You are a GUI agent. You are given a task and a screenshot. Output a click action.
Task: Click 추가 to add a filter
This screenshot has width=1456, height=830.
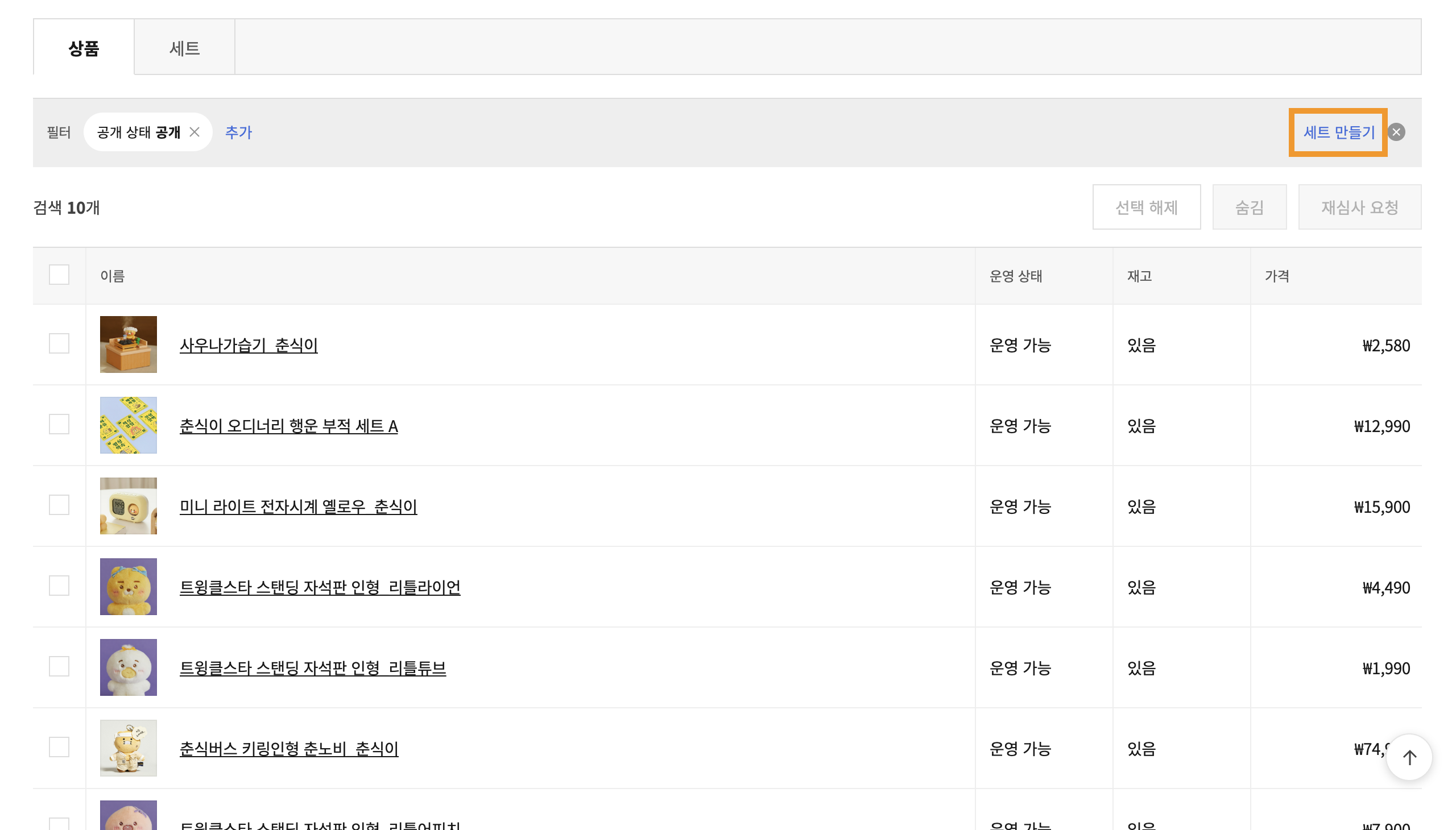(x=238, y=132)
